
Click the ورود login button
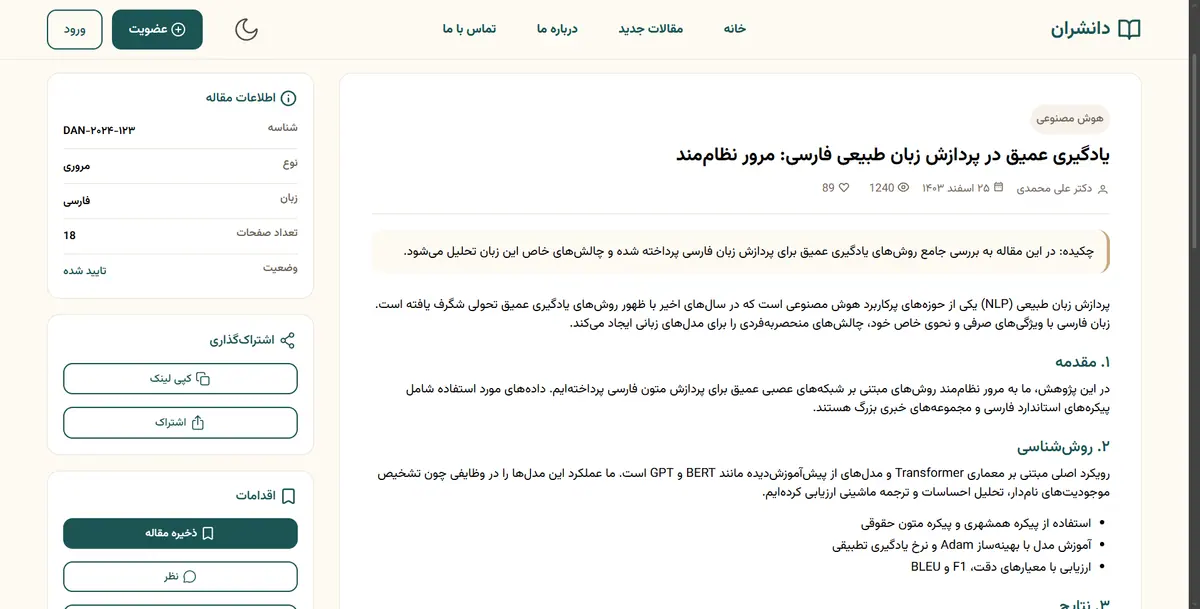74,29
